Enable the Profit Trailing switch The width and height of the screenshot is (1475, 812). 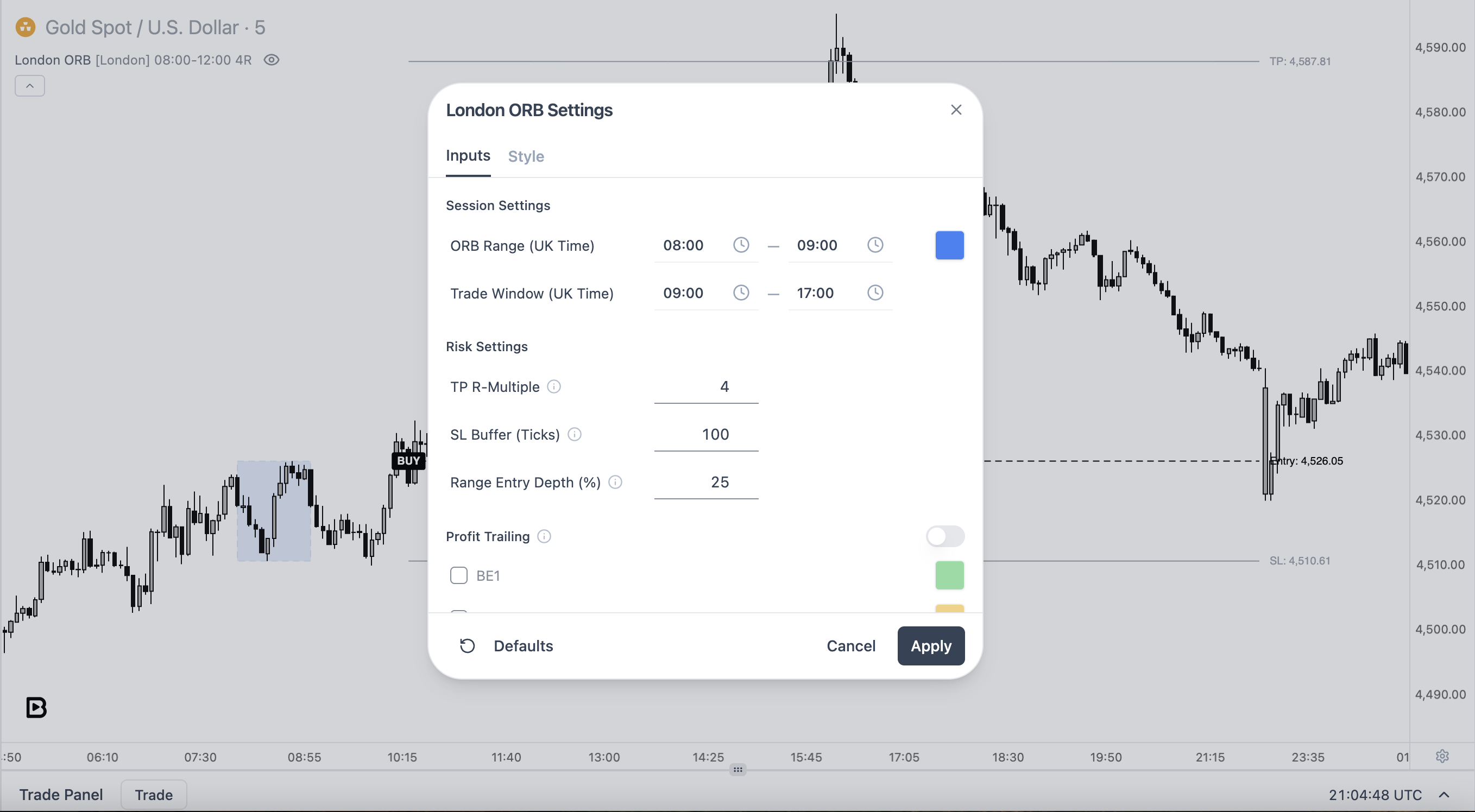(945, 536)
